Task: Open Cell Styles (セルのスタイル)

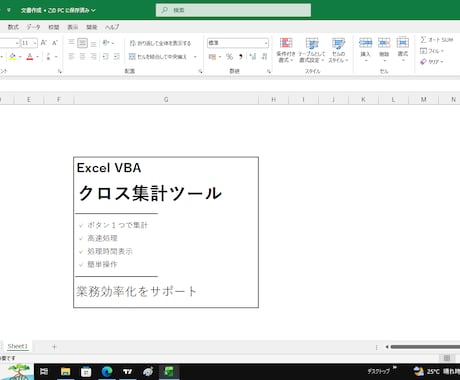Action: point(338,50)
